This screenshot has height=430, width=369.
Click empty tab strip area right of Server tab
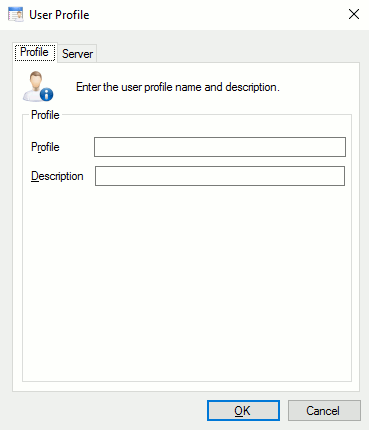(227, 53)
